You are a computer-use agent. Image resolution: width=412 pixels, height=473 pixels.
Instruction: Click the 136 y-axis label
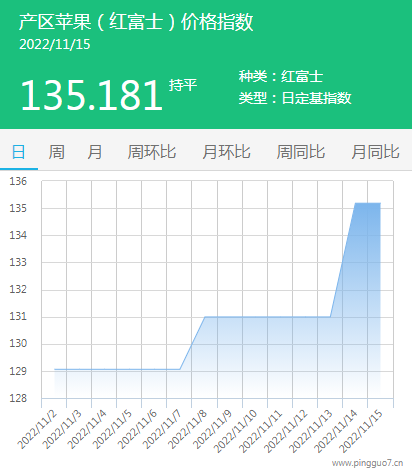point(18,181)
